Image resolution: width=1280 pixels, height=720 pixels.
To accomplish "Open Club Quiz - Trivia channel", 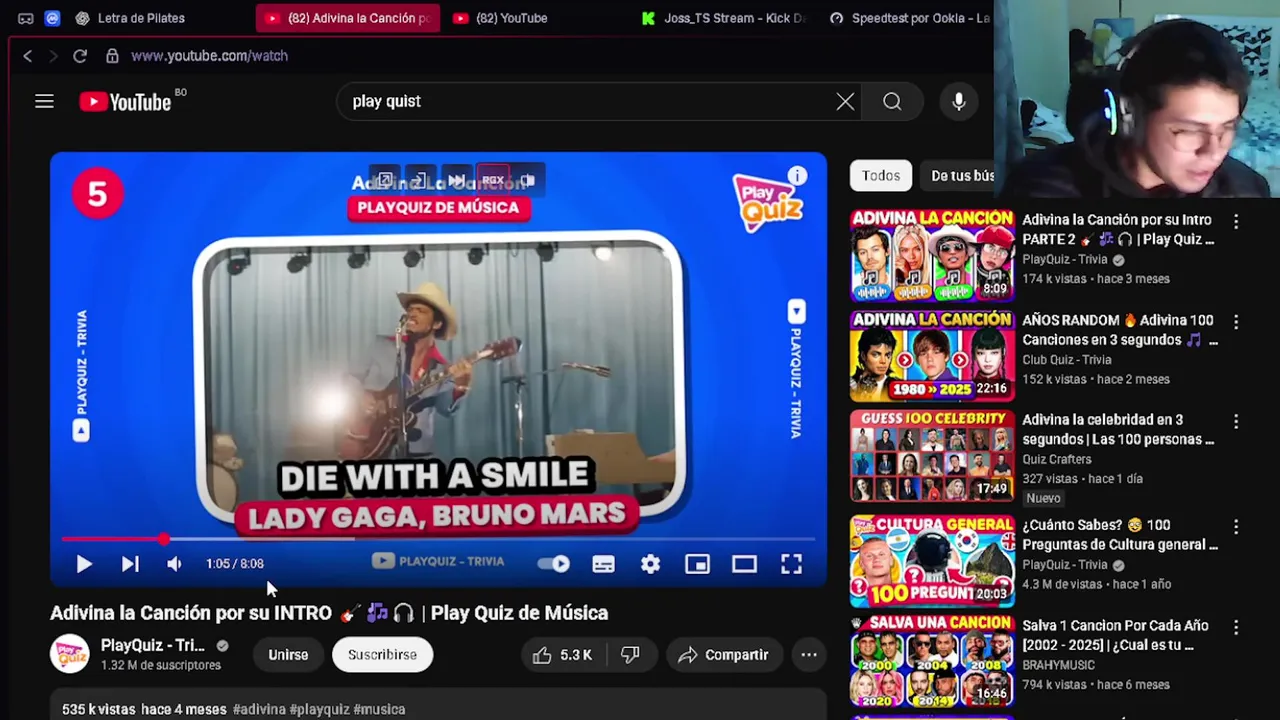I will (1066, 360).
